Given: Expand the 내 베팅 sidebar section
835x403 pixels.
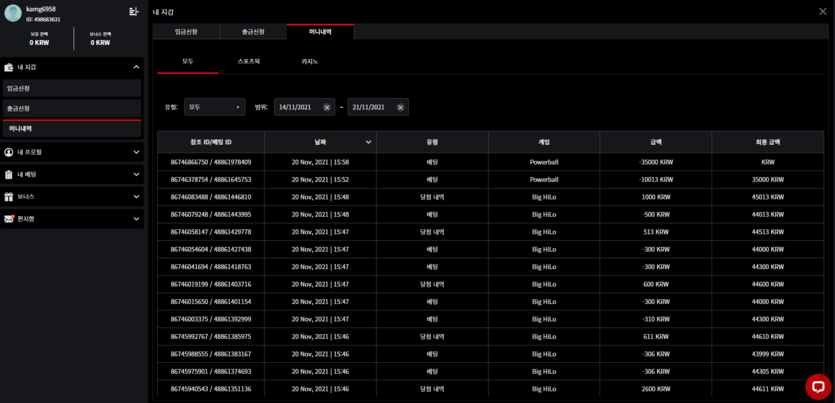Looking at the screenshot, I should pos(136,174).
